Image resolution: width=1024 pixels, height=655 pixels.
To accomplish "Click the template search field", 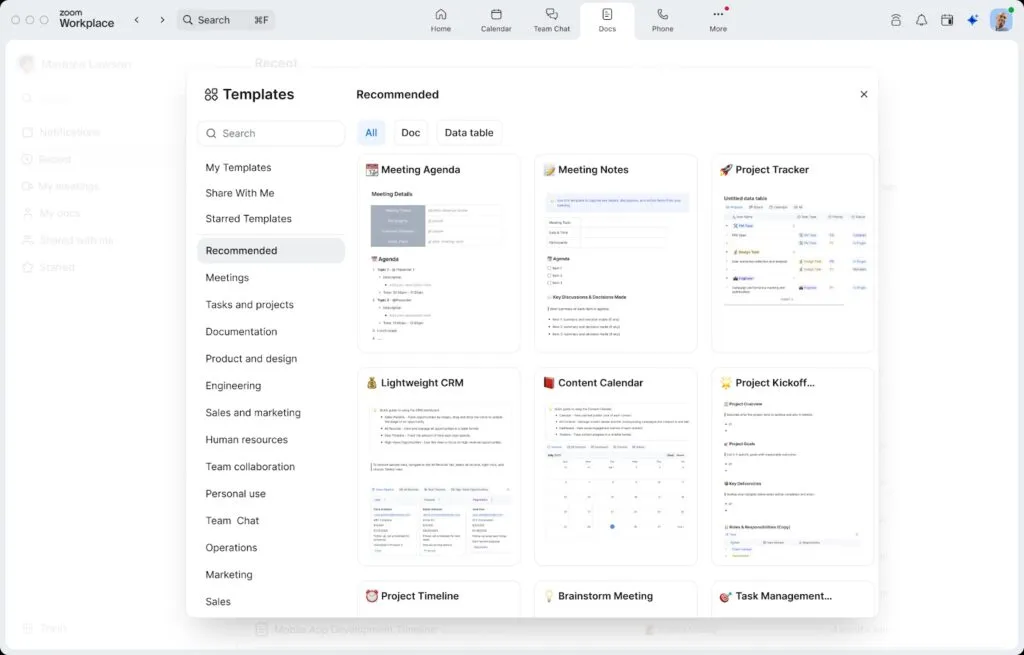I will tap(272, 133).
